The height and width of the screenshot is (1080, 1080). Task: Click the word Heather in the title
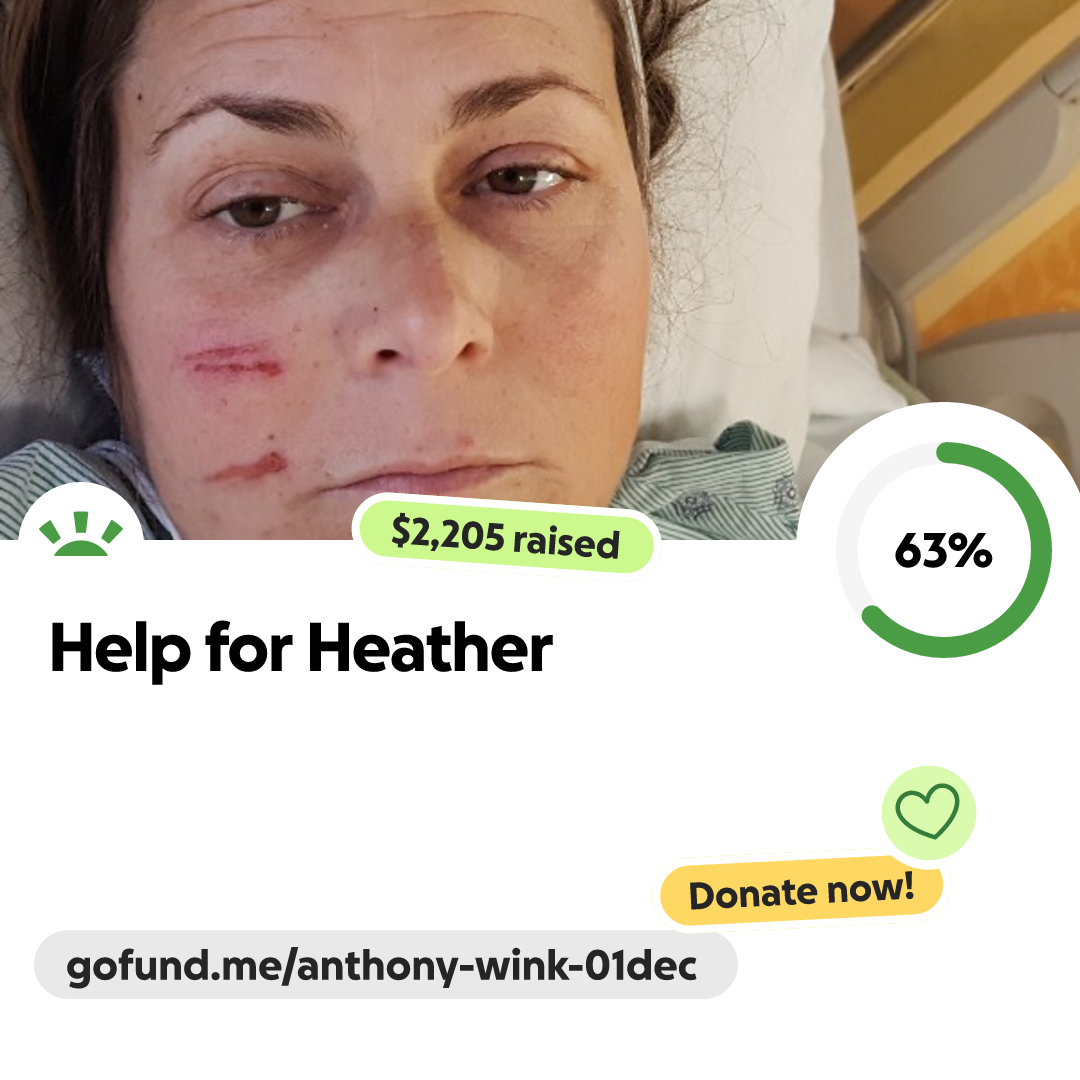click(430, 647)
